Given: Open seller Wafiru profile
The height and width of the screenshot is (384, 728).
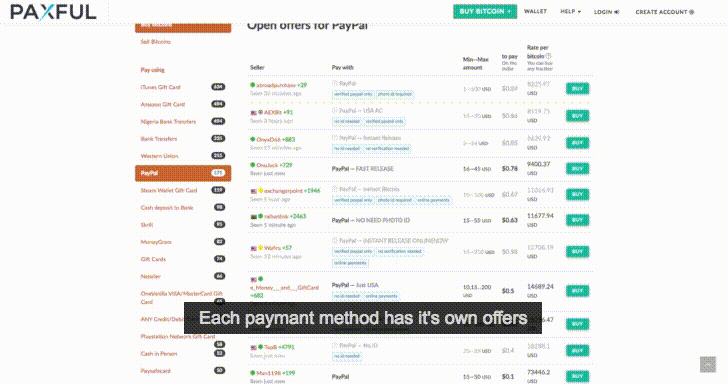Looking at the screenshot, I should 272,248.
